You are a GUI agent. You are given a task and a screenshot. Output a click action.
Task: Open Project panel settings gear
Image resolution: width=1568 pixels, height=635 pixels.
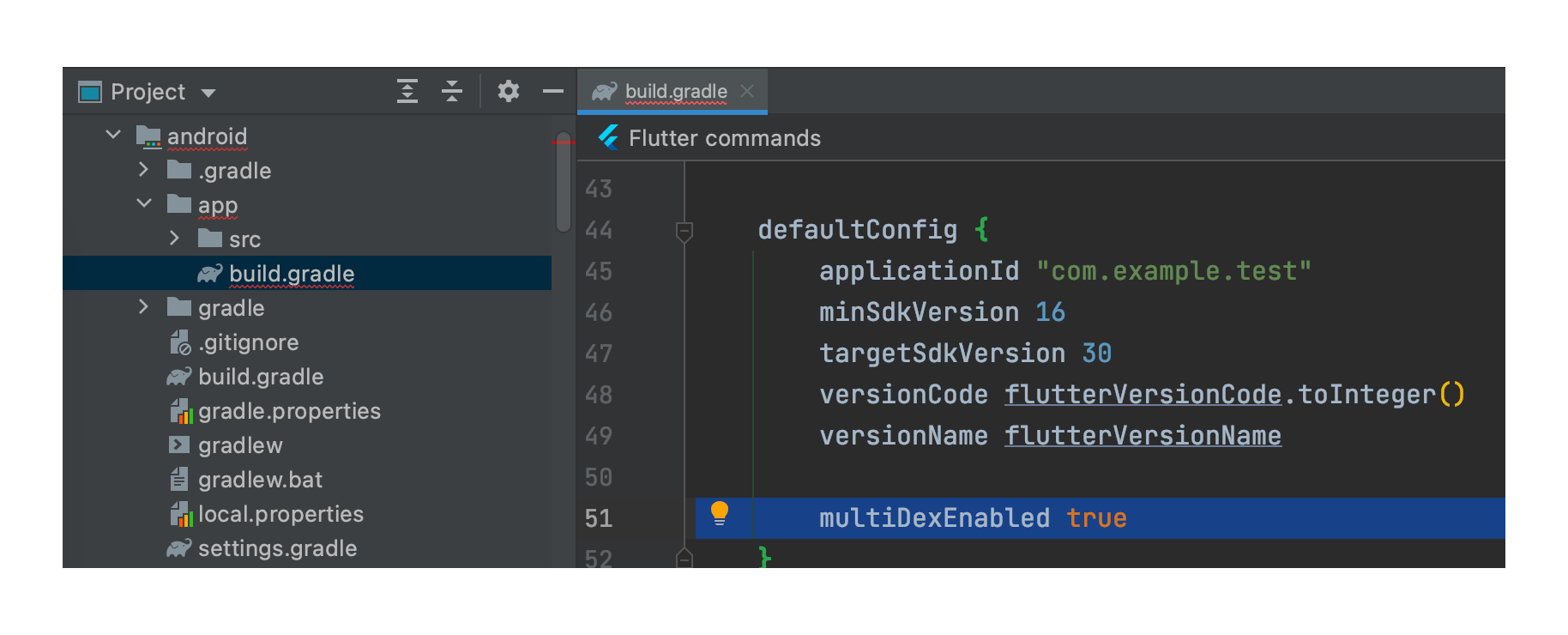coord(509,91)
